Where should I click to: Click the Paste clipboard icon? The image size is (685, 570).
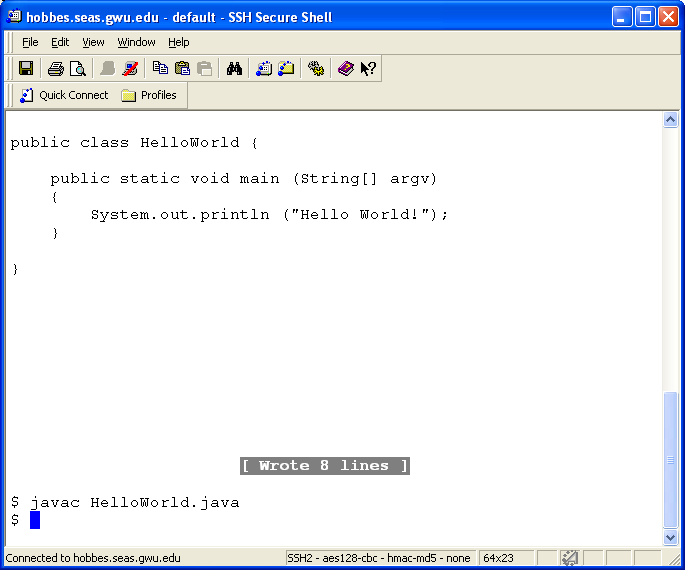(182, 68)
